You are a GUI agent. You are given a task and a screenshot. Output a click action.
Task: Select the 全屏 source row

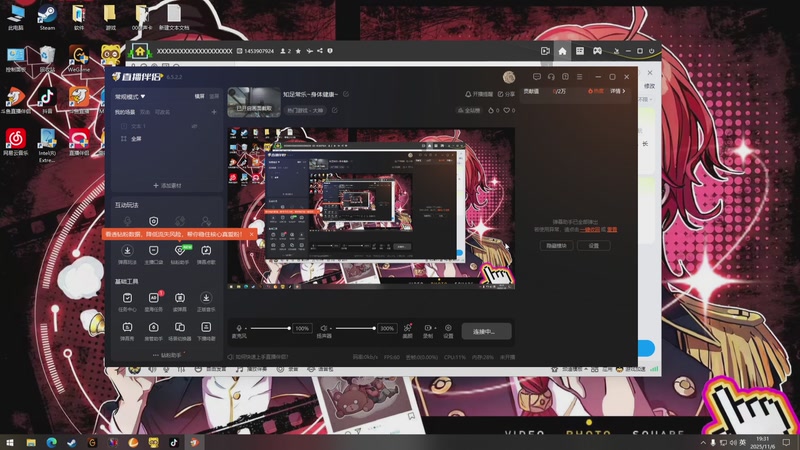166,139
